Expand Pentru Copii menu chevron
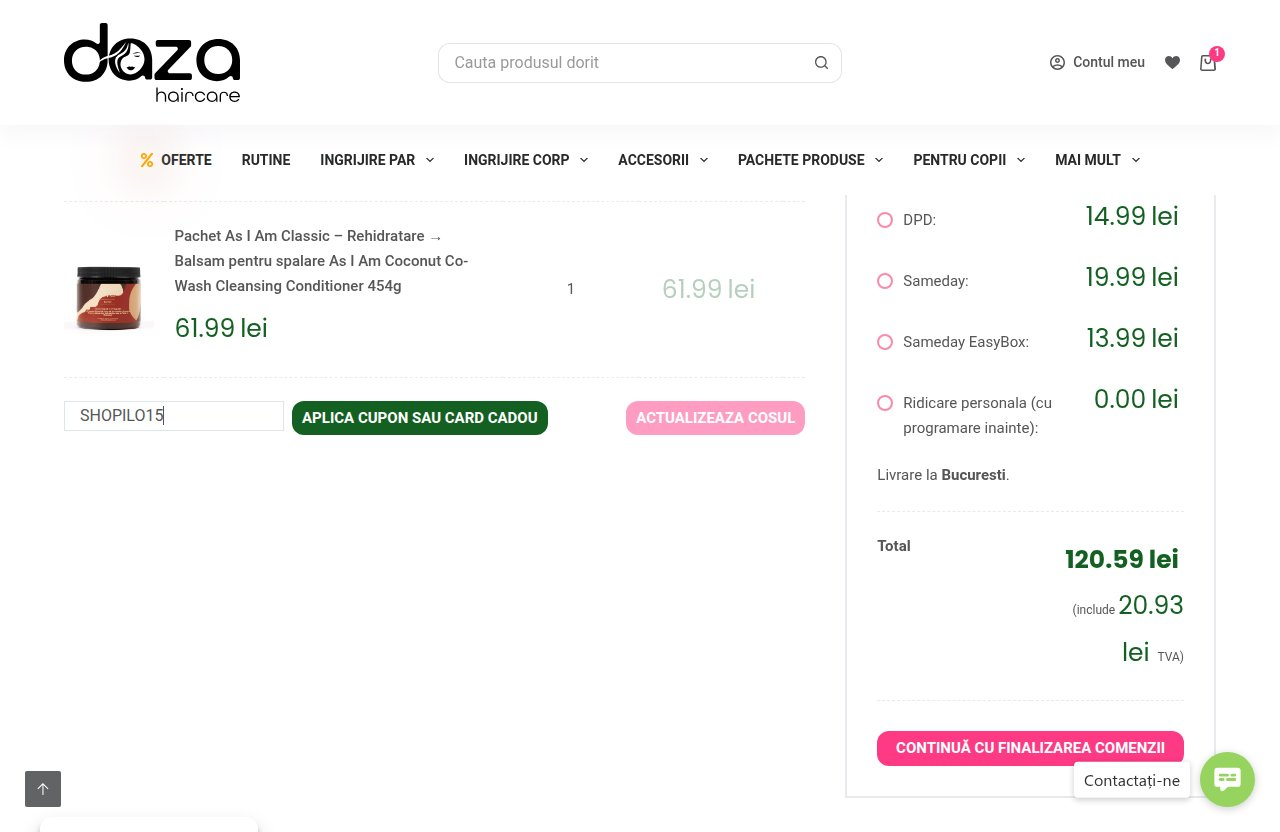Image resolution: width=1280 pixels, height=832 pixels. click(x=1020, y=160)
